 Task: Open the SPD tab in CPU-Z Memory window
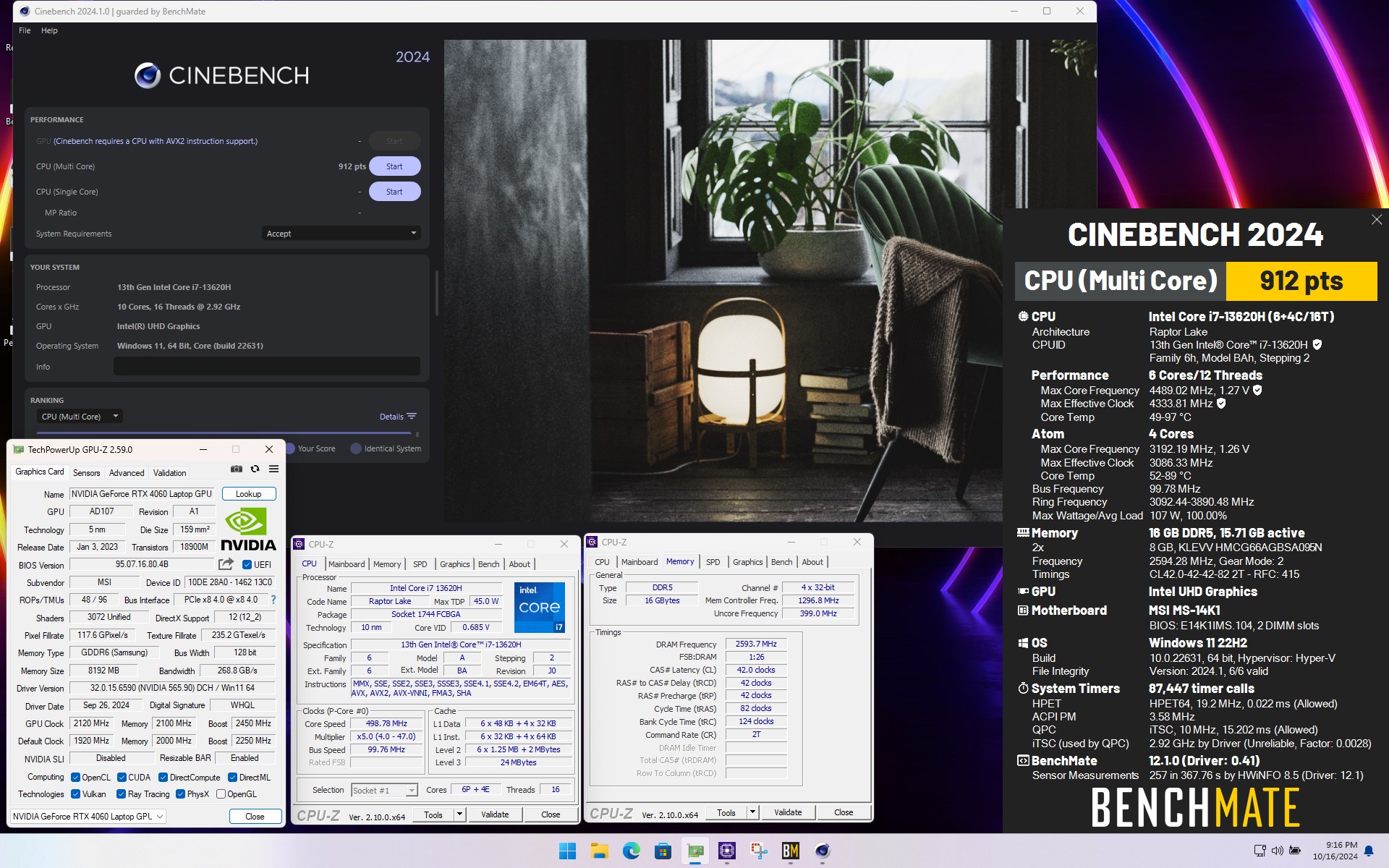pyautogui.click(x=713, y=562)
